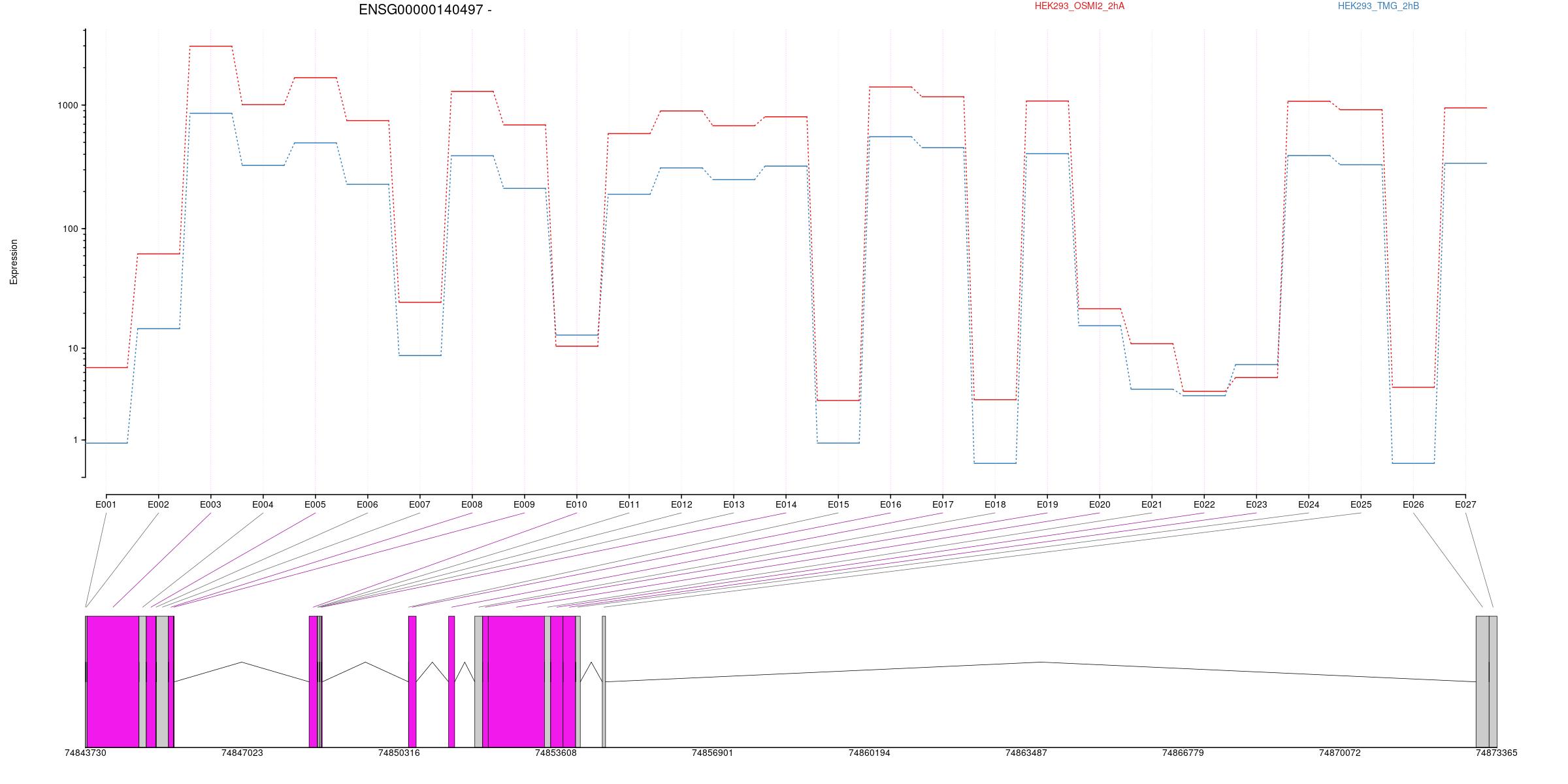Click exon label E006
This screenshot has height=784, width=1568.
(x=367, y=504)
